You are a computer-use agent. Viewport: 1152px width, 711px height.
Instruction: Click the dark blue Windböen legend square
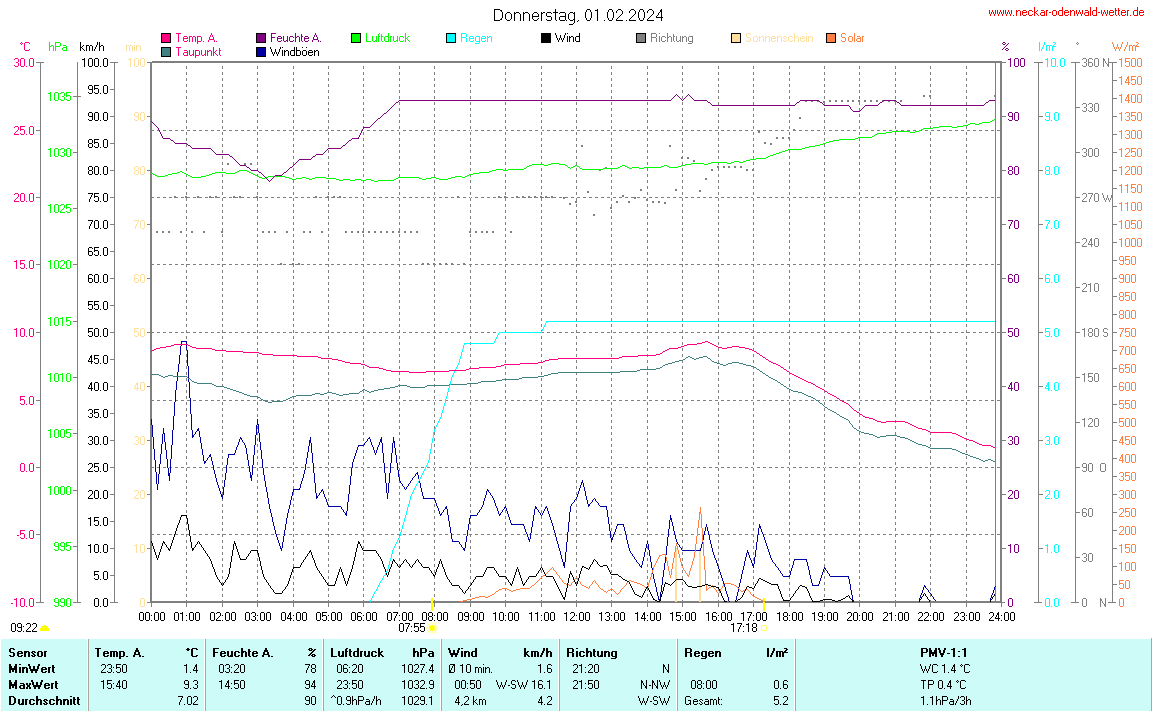click(x=261, y=52)
